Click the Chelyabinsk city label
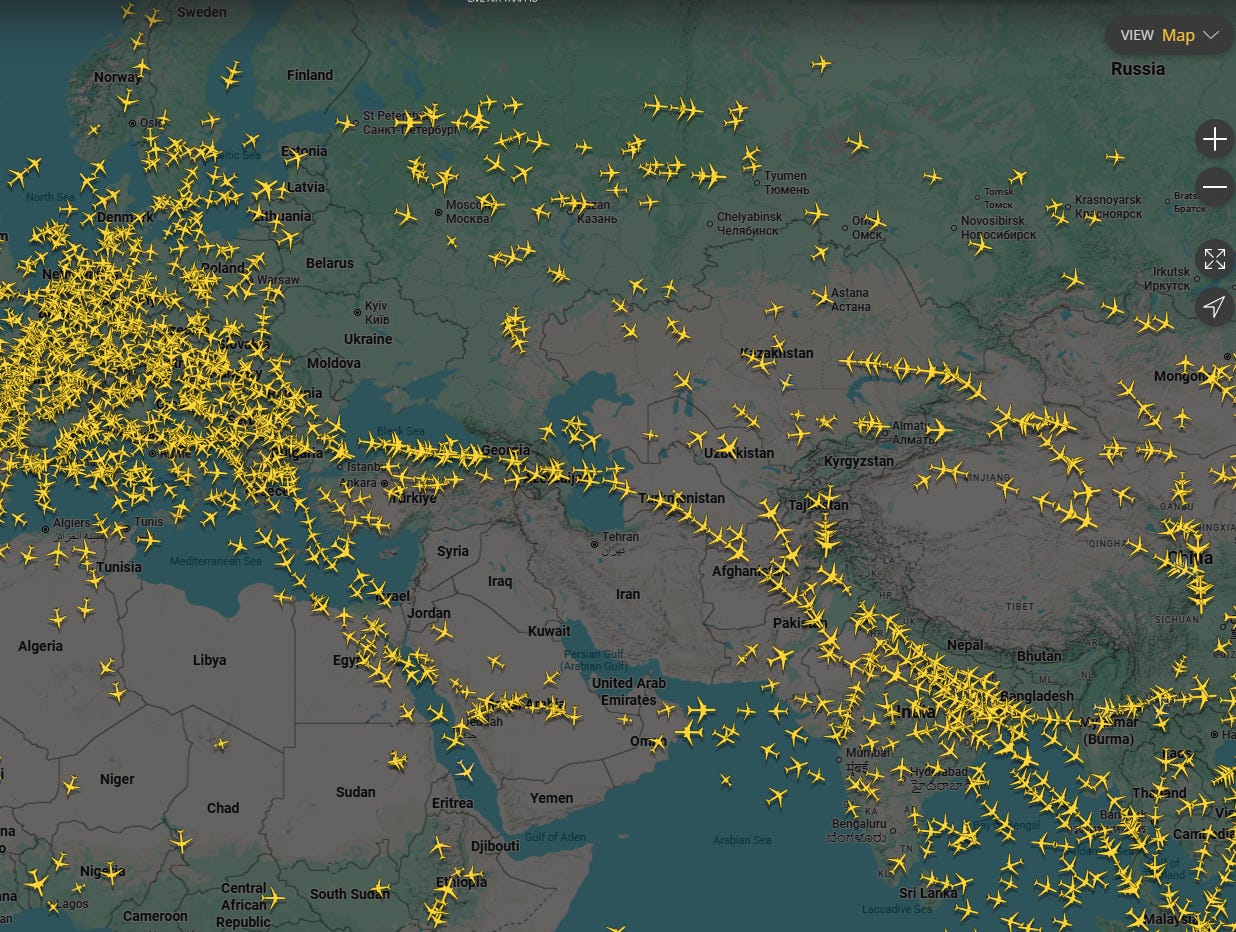This screenshot has width=1236, height=932. click(749, 223)
